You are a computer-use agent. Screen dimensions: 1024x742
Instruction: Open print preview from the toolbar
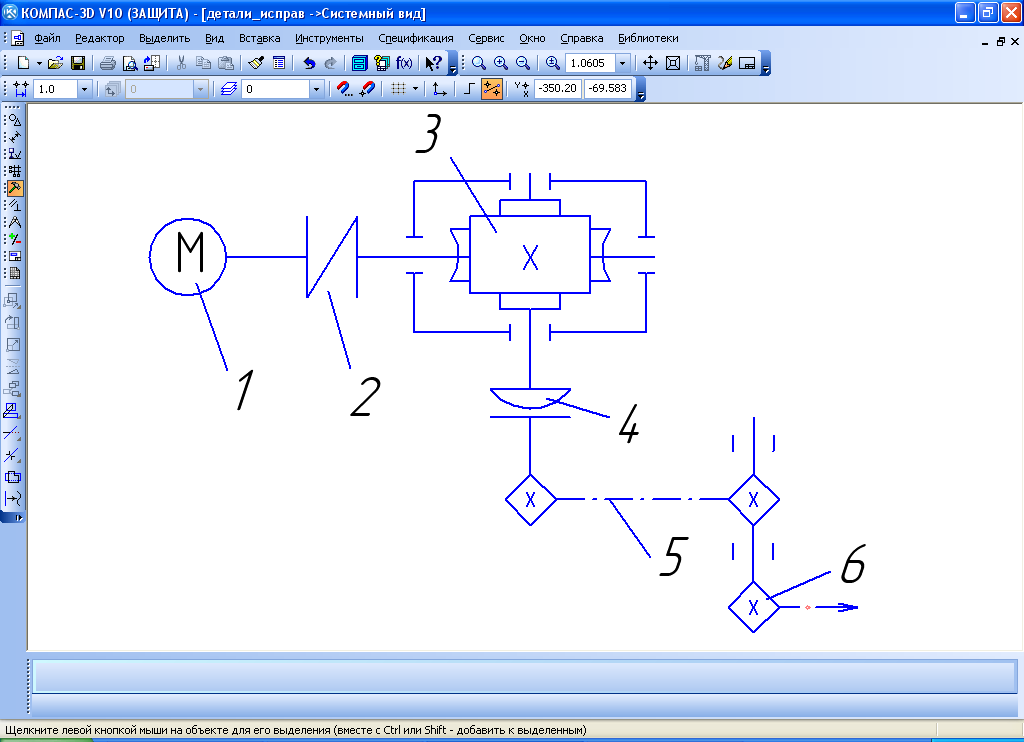(x=129, y=63)
